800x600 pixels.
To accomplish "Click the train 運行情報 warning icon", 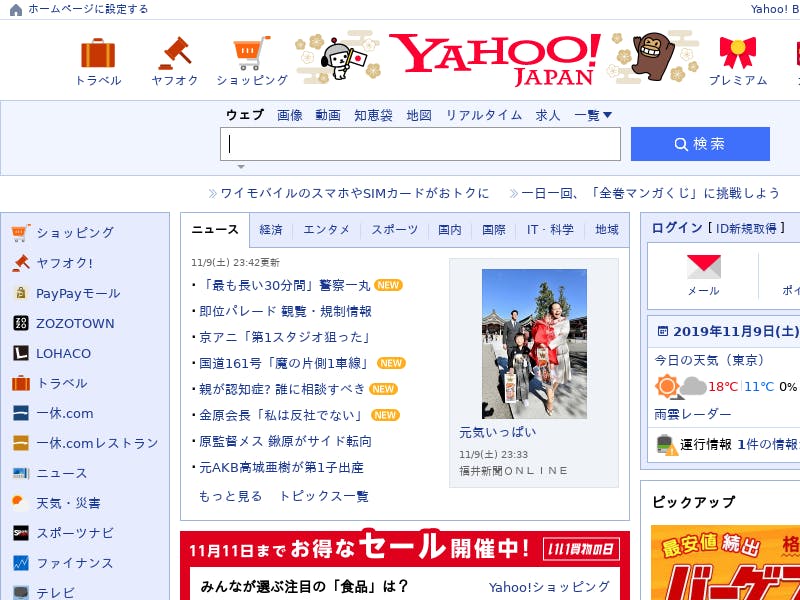I will (666, 444).
